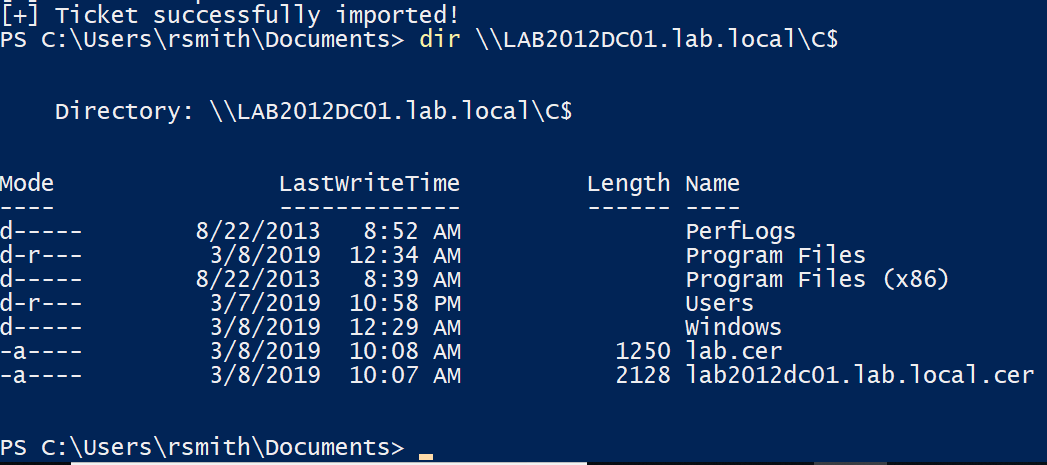Image resolution: width=1047 pixels, height=465 pixels.
Task: Click the bottom PS prompt path text
Action: (200, 446)
